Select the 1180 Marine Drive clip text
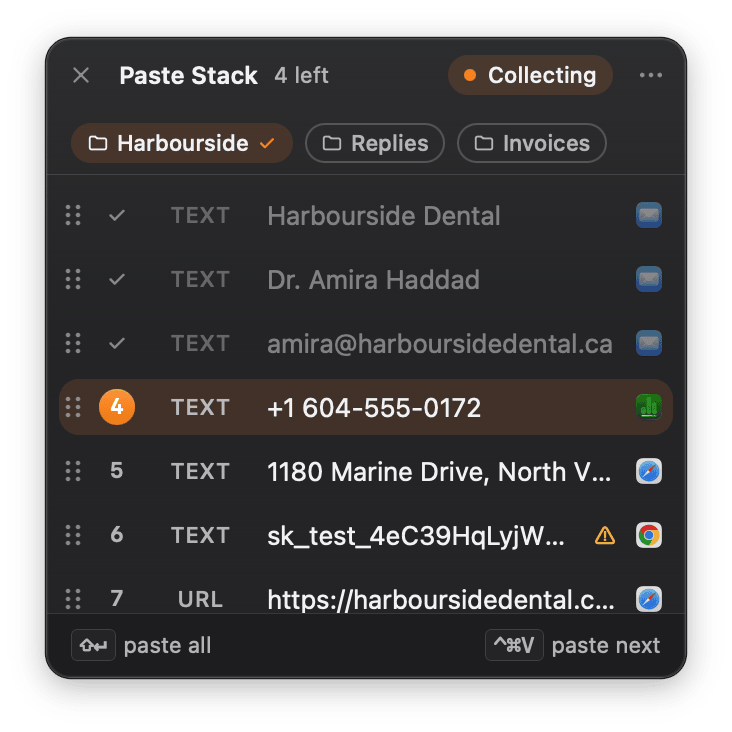 coord(439,472)
